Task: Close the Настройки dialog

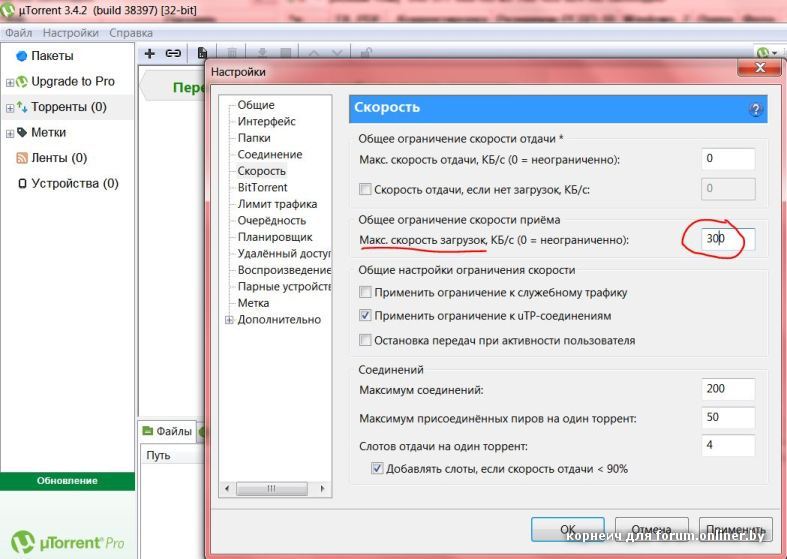Action: point(759,67)
